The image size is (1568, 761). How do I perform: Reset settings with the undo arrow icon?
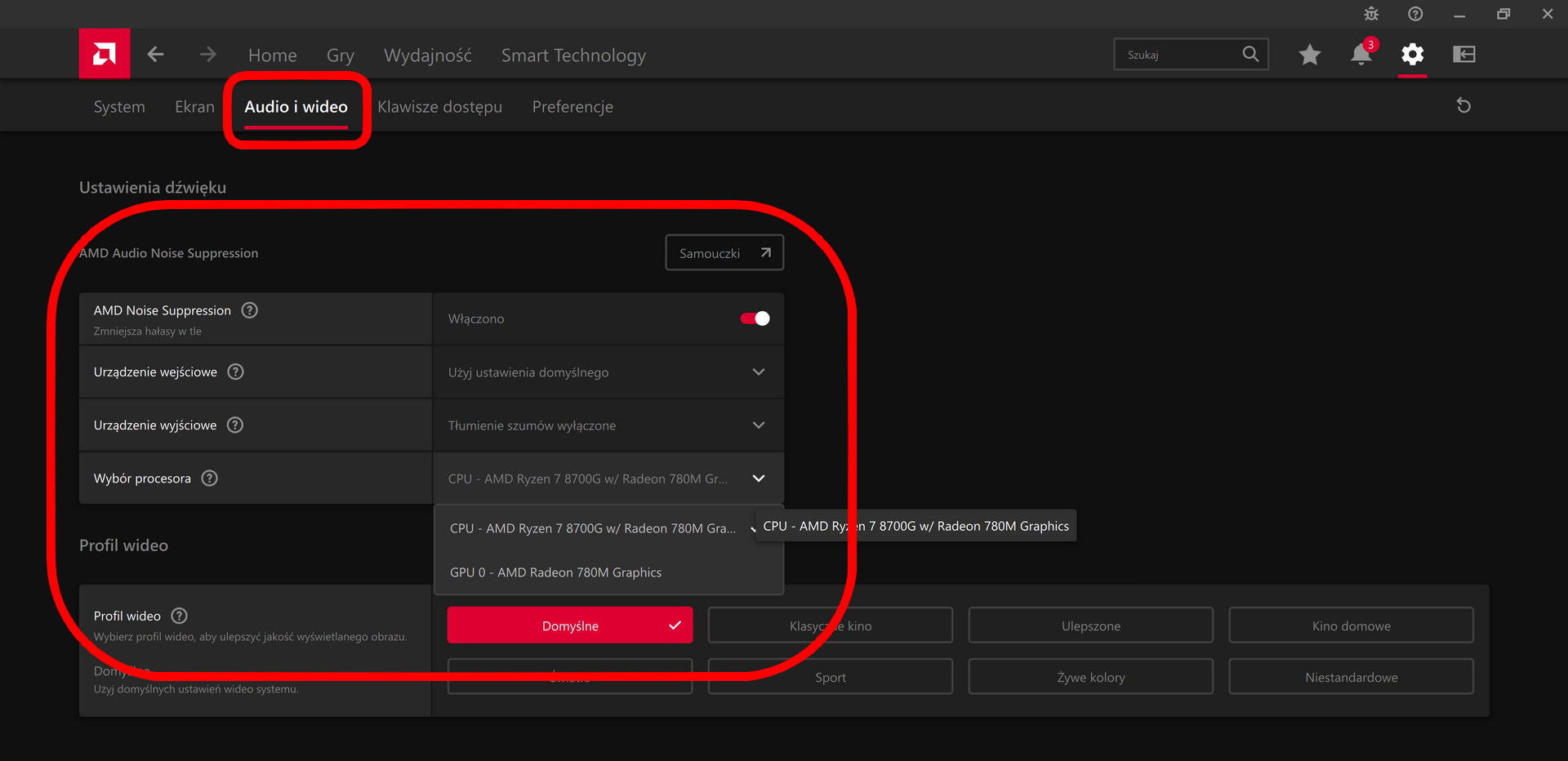pyautogui.click(x=1463, y=105)
